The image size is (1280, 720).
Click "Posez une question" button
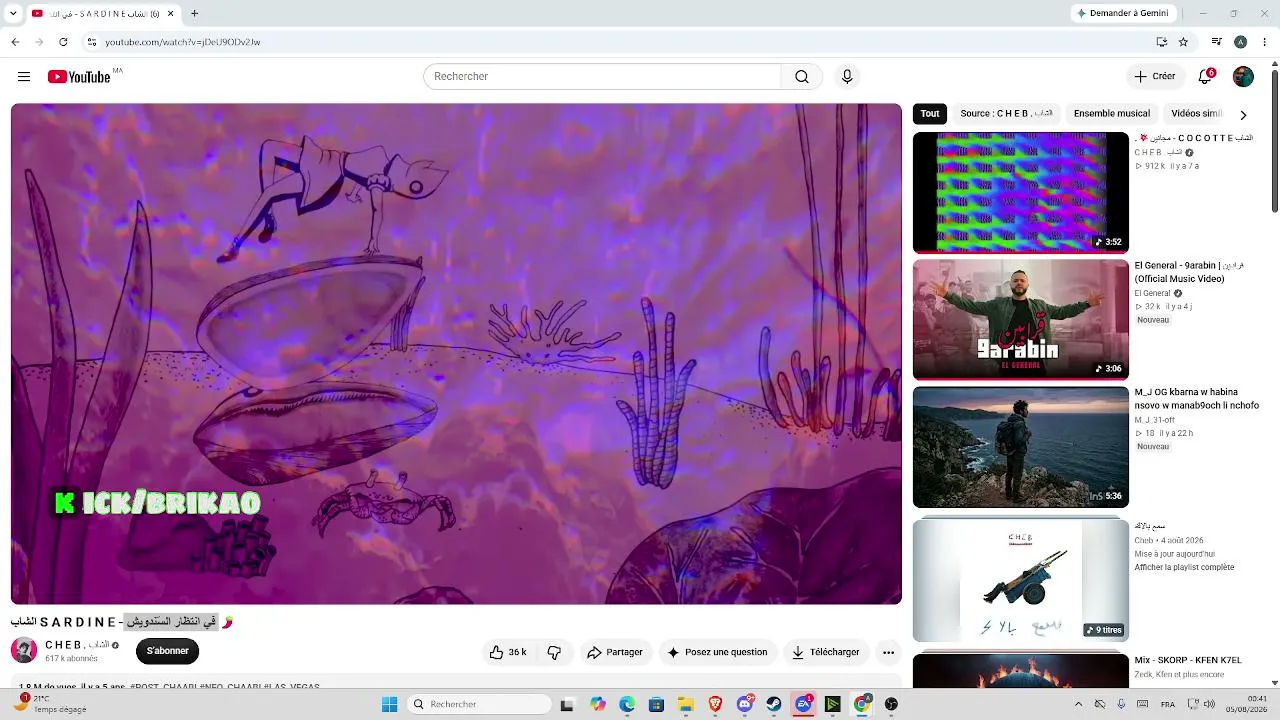click(x=717, y=652)
